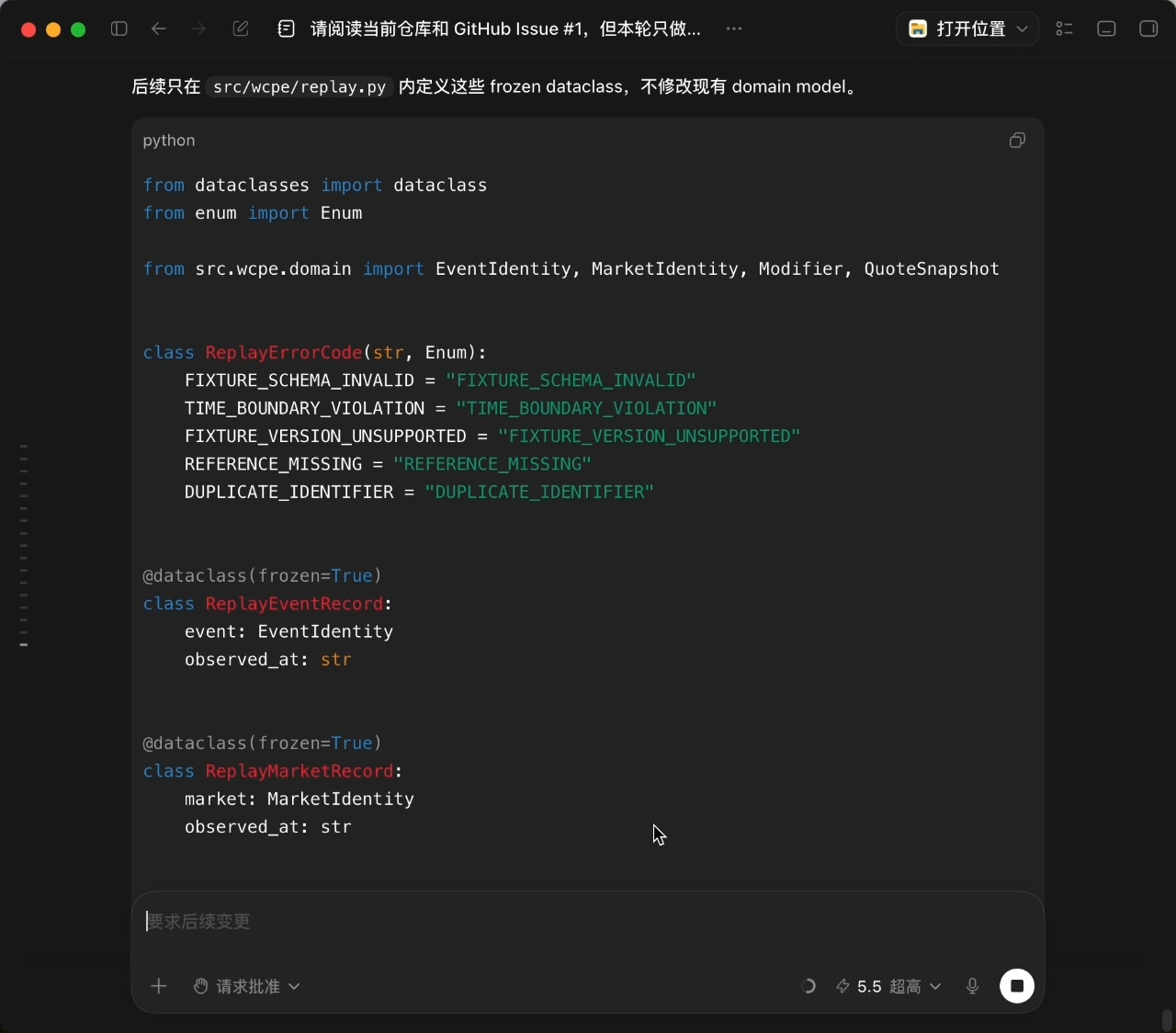Stop generation with the stop button
Screen dimensions: 1176x1033
pos(1017,986)
